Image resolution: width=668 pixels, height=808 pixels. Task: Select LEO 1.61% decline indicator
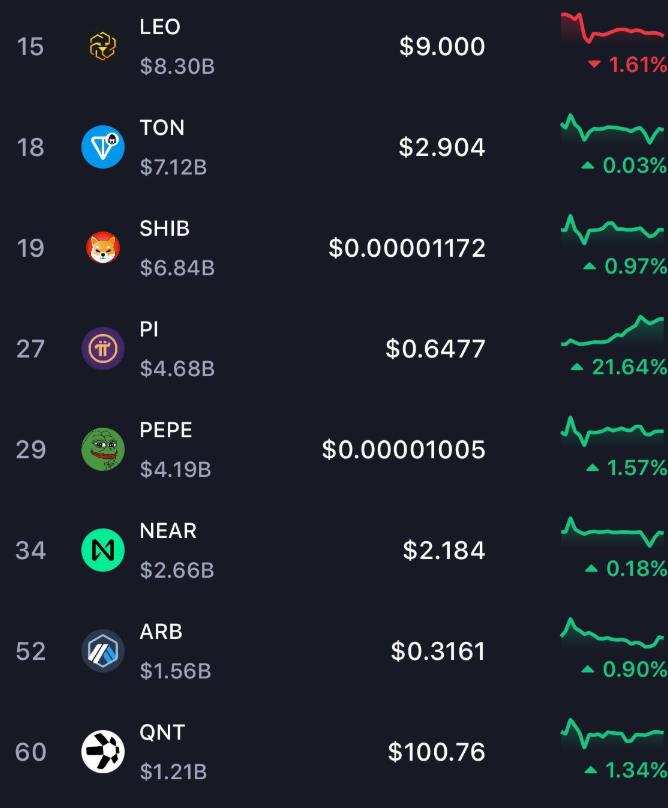click(627, 64)
